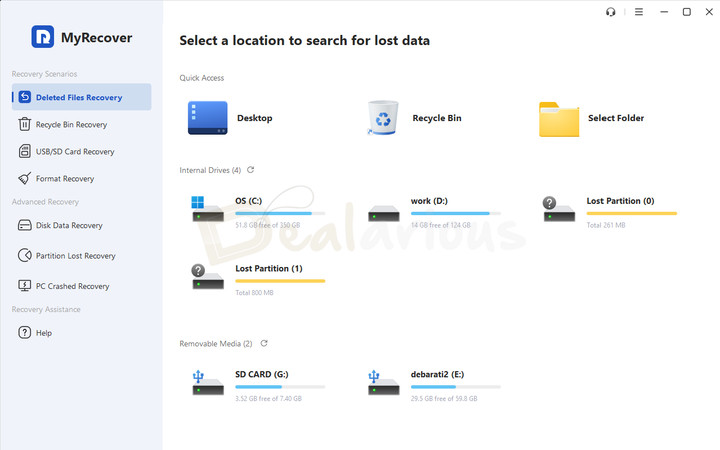Viewport: 720px width, 450px height.
Task: Select the Recycle Bin quick access icon
Action: click(382, 118)
